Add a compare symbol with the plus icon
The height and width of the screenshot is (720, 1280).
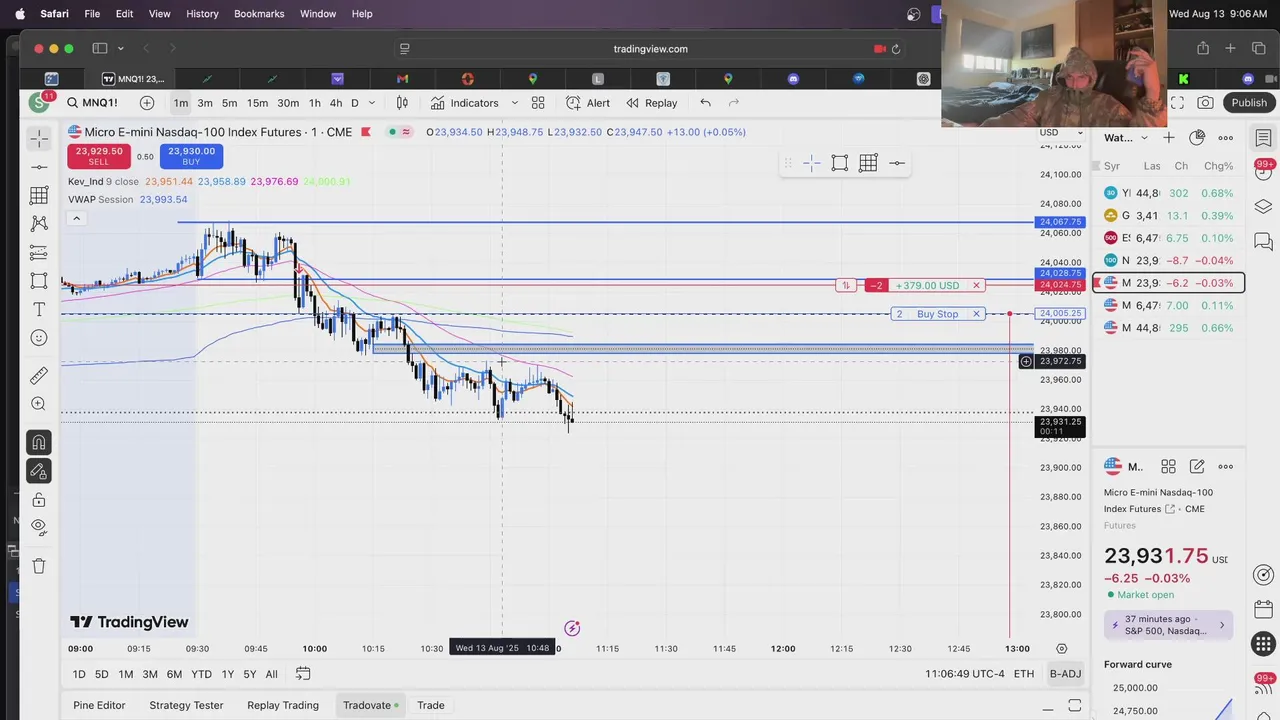147,102
